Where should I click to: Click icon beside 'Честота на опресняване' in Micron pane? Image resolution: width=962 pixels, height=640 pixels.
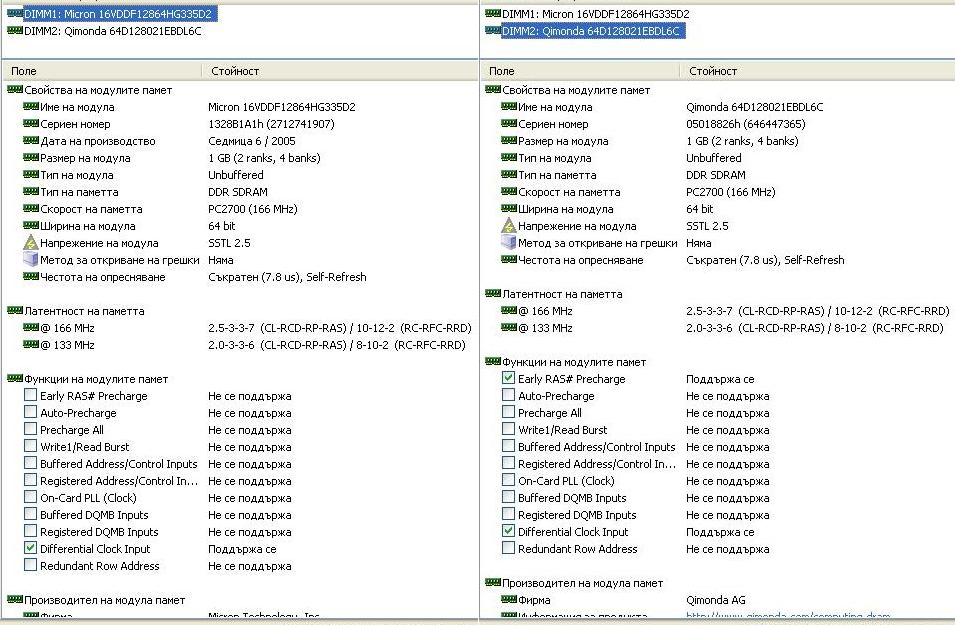tap(31, 277)
